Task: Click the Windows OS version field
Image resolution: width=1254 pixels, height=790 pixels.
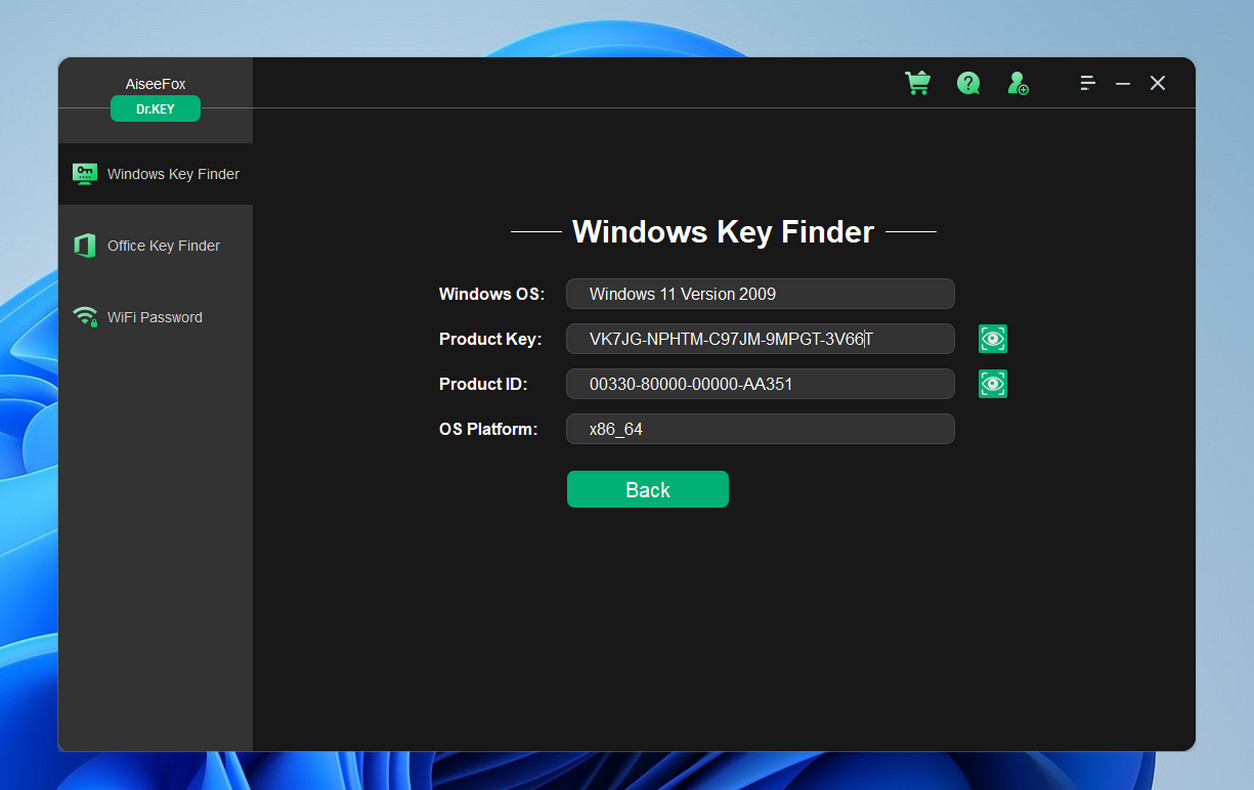Action: [760, 293]
